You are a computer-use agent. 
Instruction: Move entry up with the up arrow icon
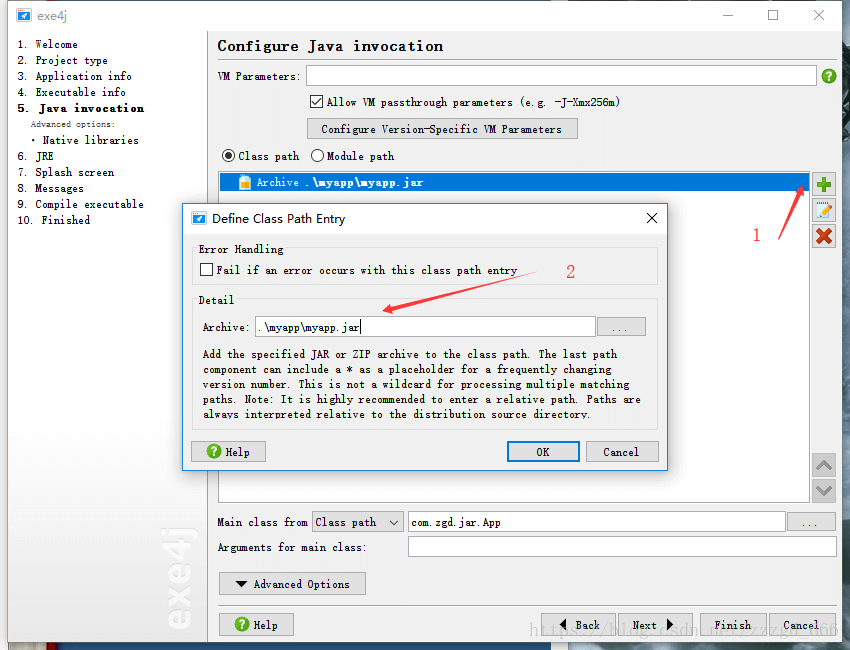(824, 466)
